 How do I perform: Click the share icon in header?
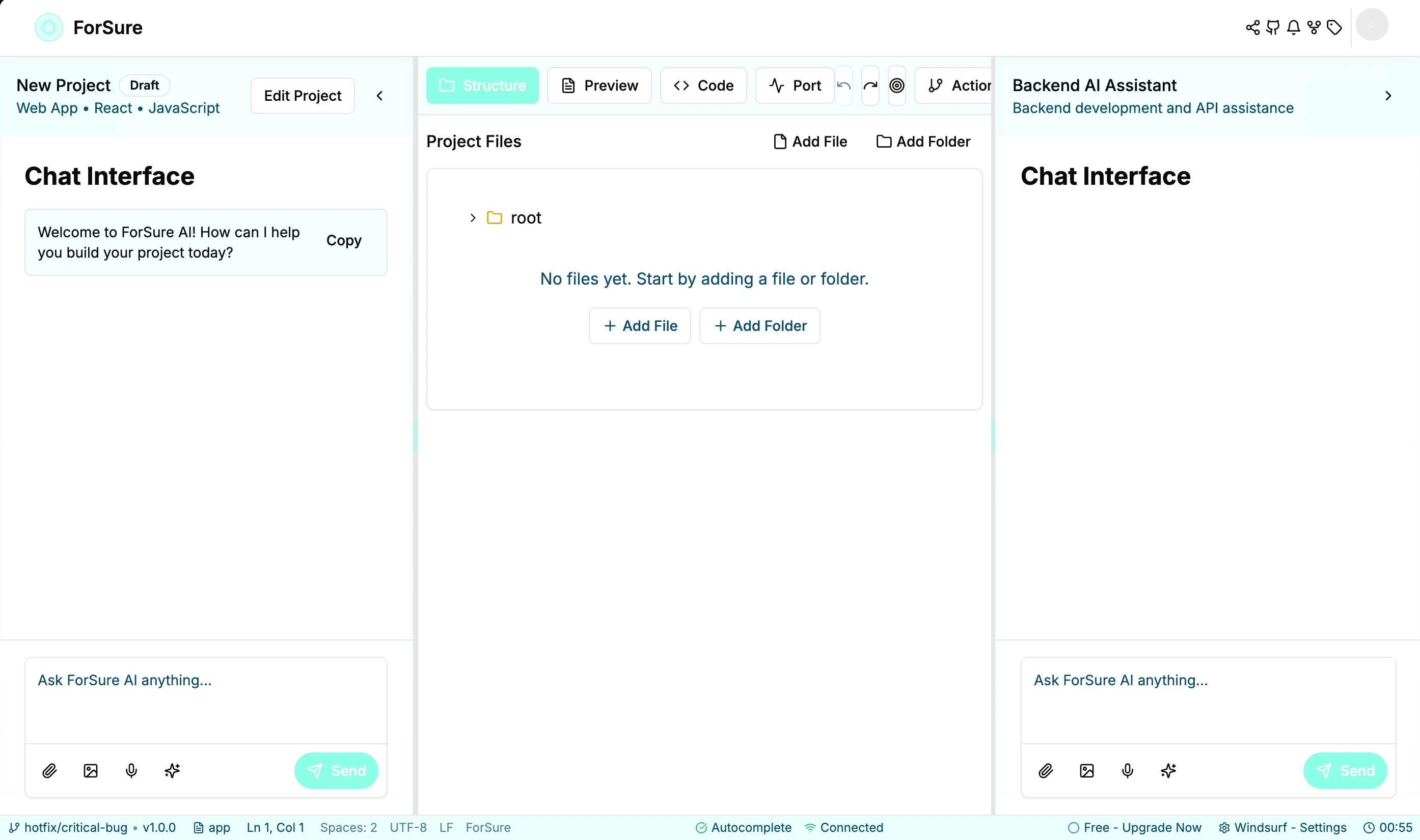click(1252, 27)
